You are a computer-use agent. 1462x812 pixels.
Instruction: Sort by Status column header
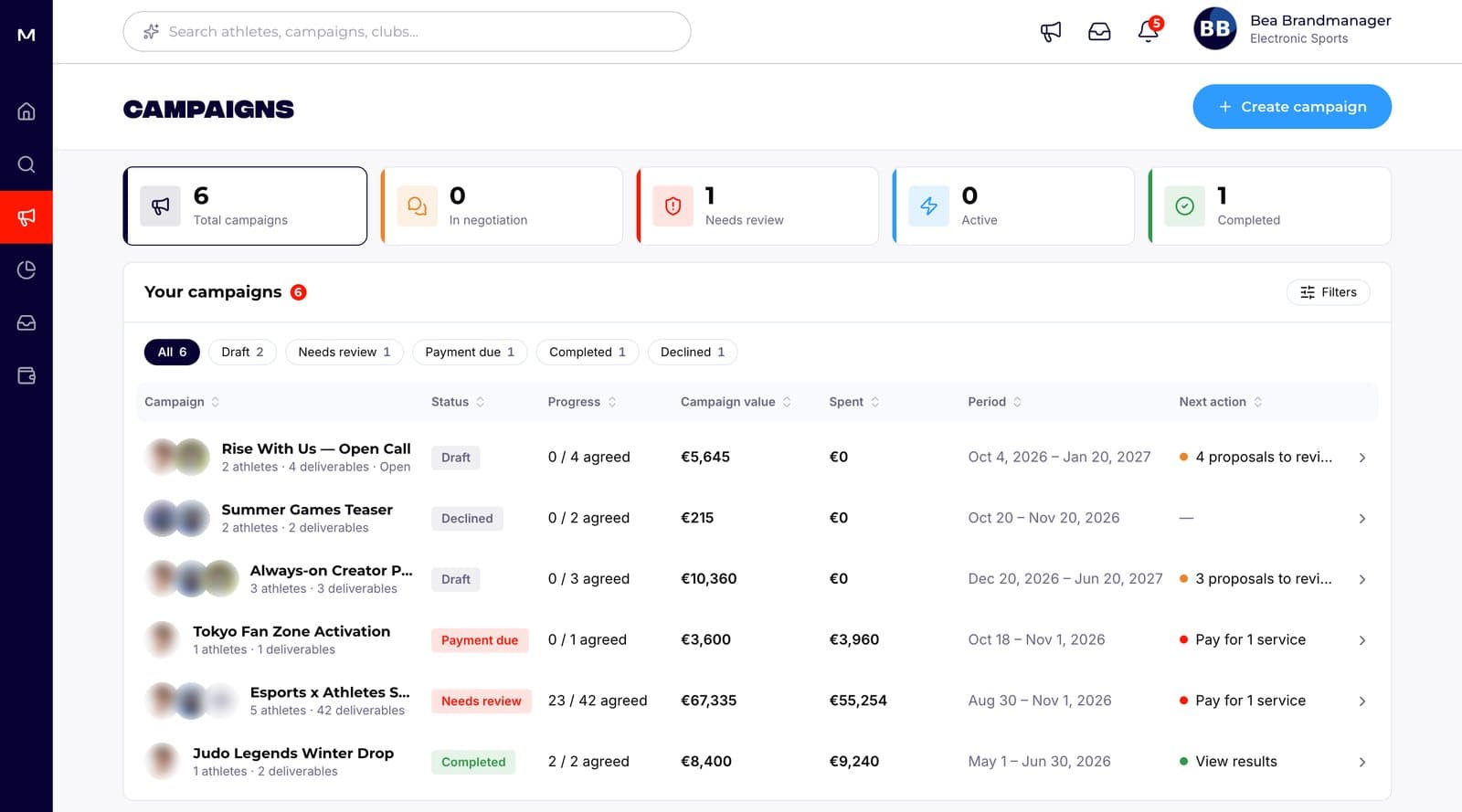[x=458, y=402]
